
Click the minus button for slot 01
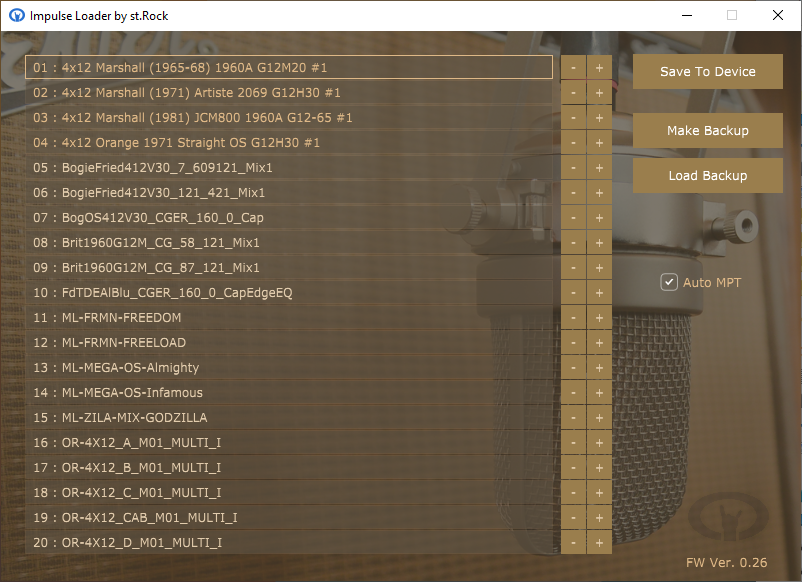click(x=573, y=68)
